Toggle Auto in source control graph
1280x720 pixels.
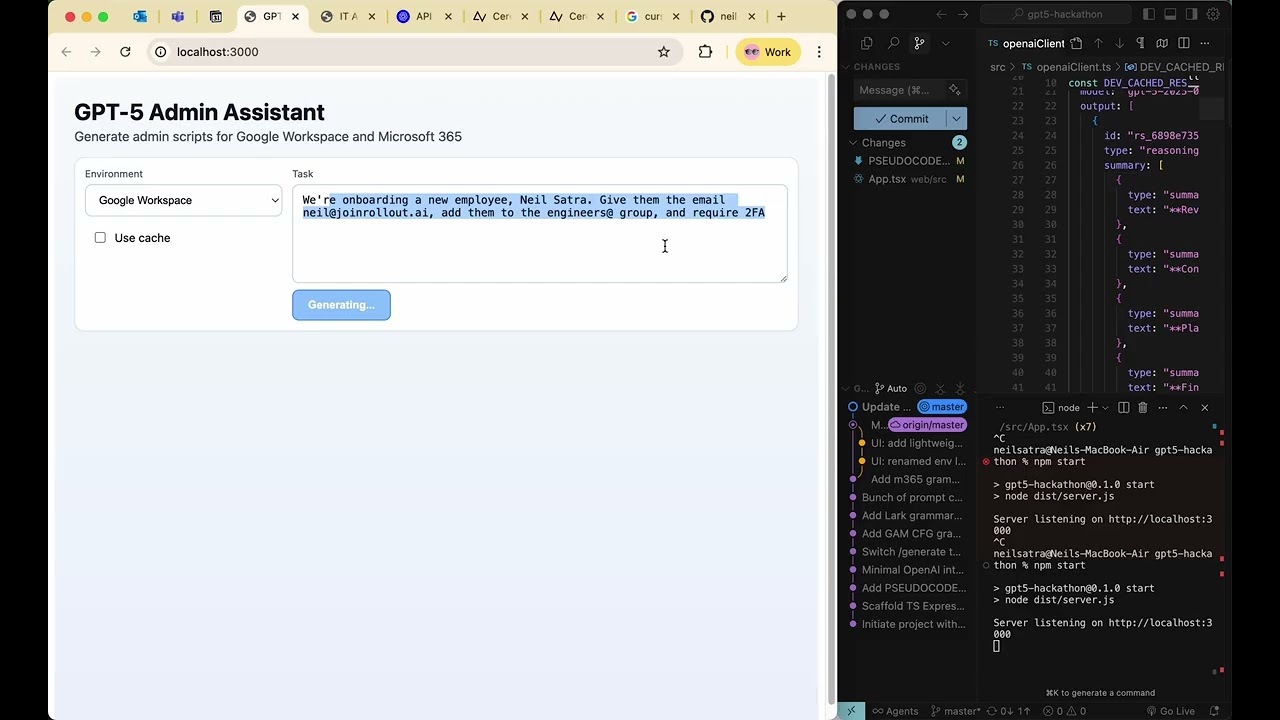[x=890, y=389]
